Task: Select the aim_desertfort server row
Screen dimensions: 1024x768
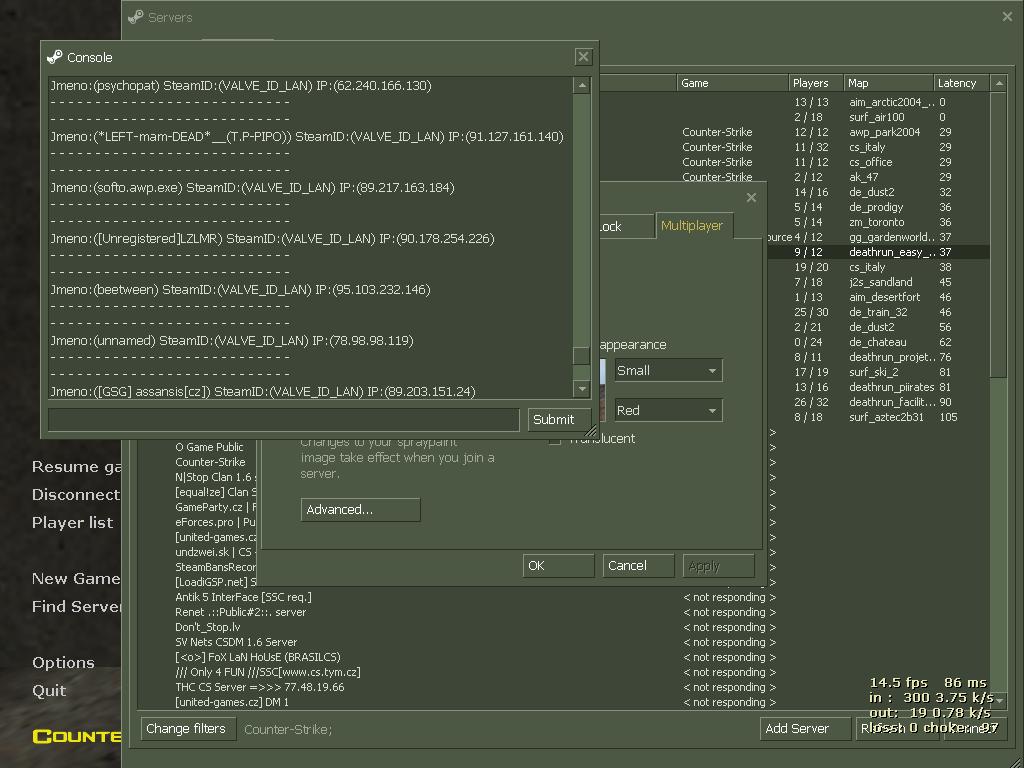Action: pos(878,297)
